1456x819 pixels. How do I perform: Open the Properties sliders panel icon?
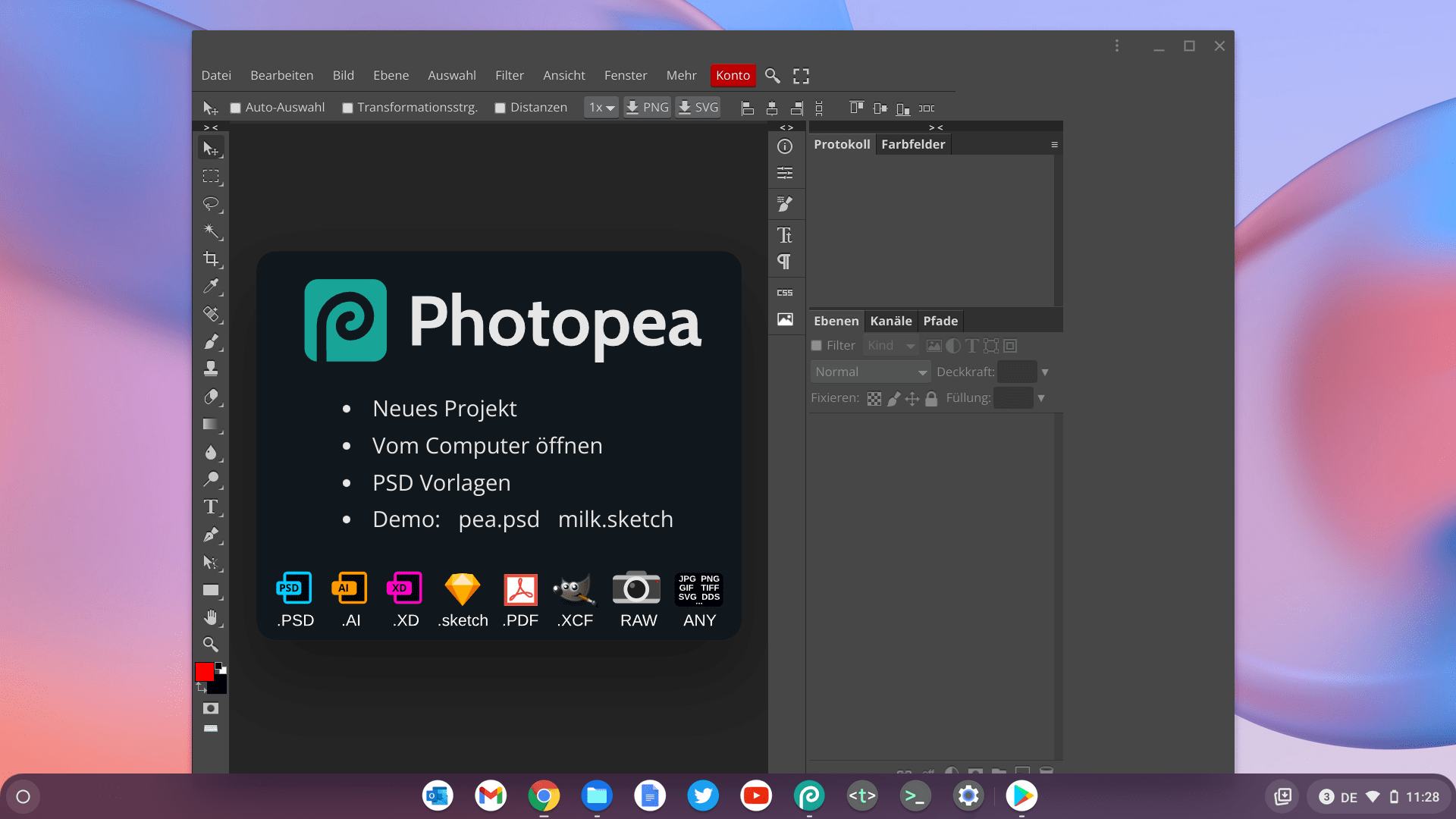tap(785, 174)
